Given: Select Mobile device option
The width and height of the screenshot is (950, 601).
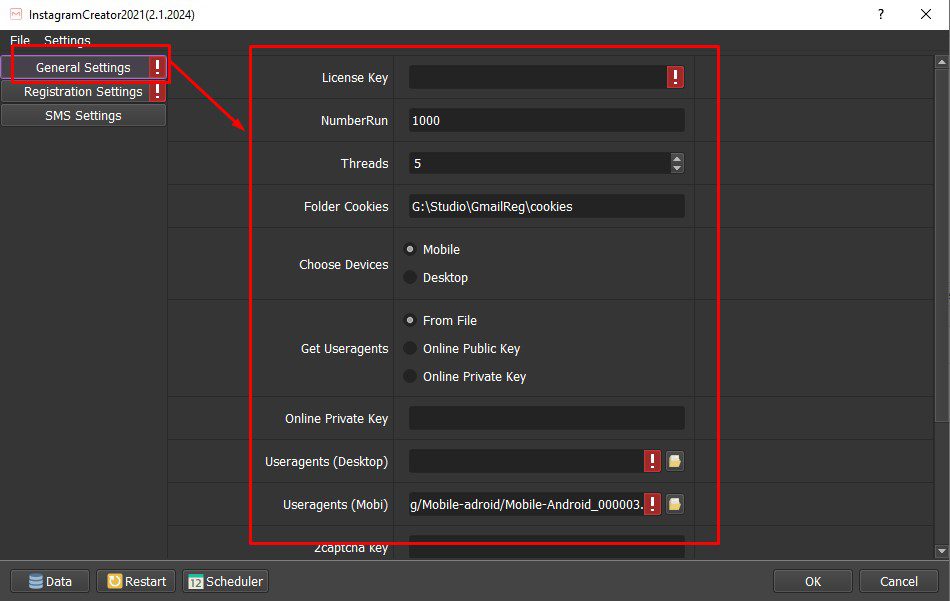Looking at the screenshot, I should (410, 249).
